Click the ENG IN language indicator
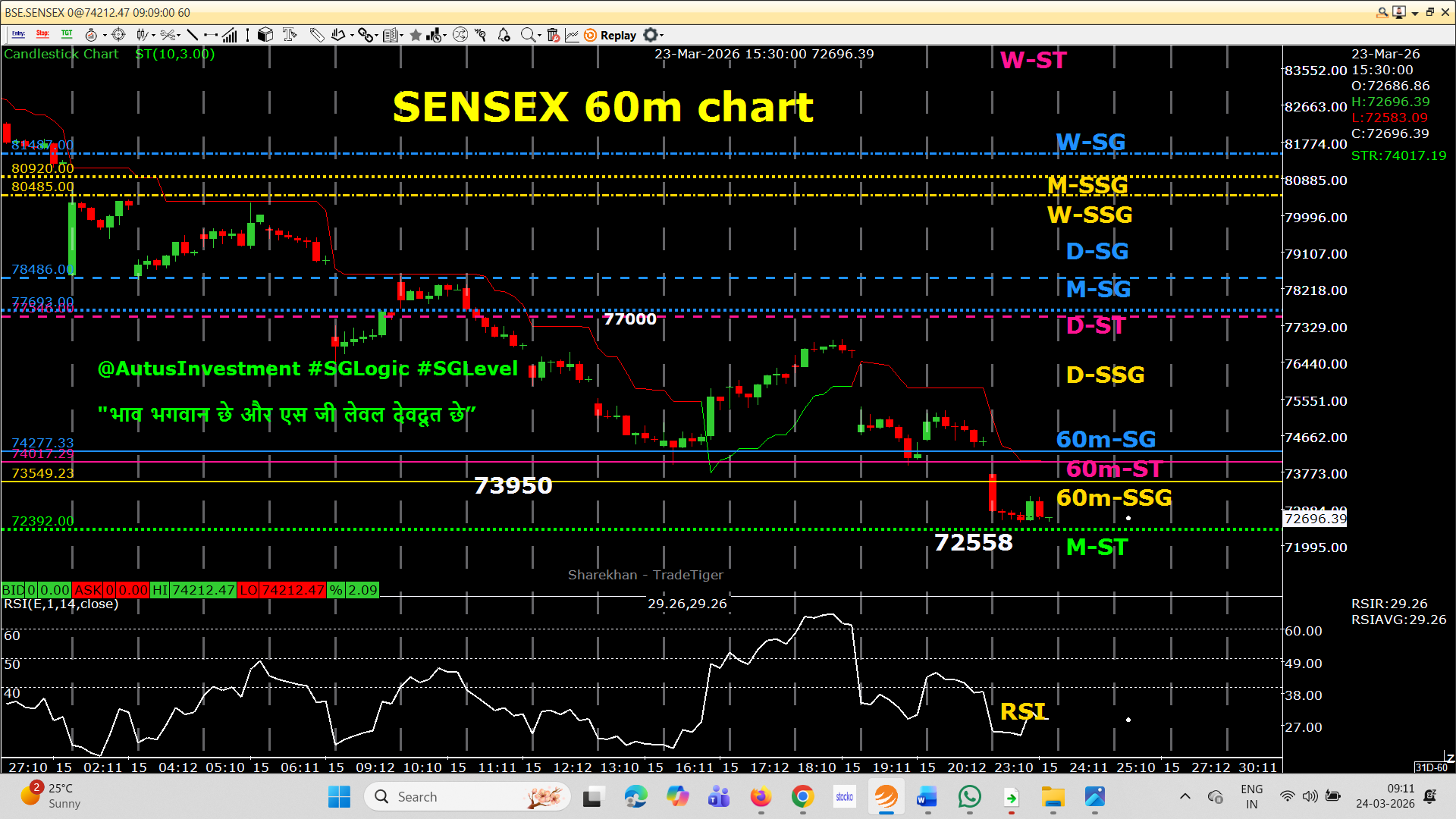The height and width of the screenshot is (819, 1456). coord(1251,797)
